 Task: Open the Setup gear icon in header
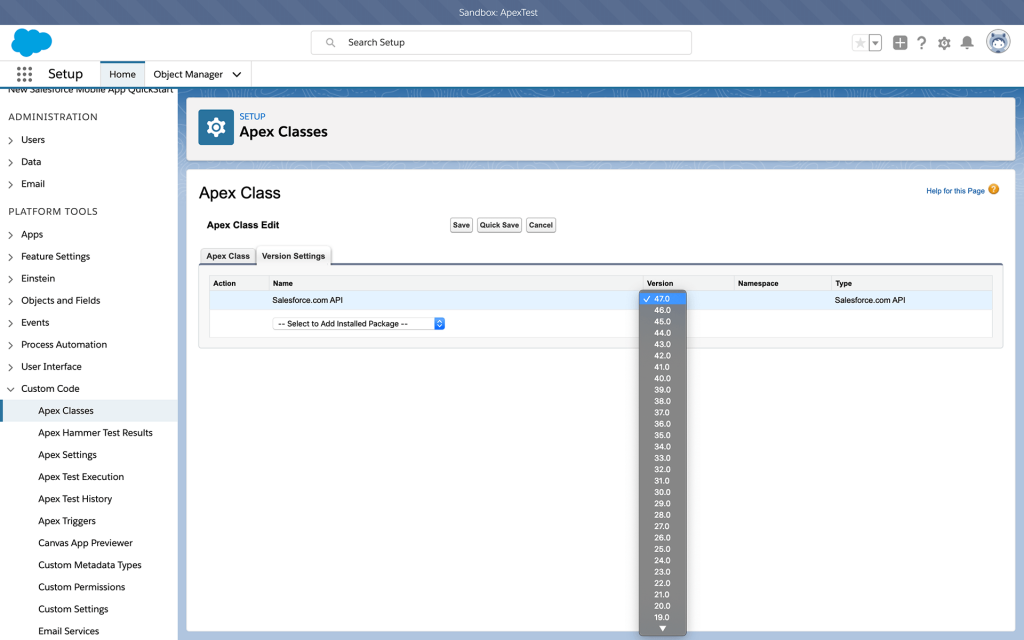point(944,43)
